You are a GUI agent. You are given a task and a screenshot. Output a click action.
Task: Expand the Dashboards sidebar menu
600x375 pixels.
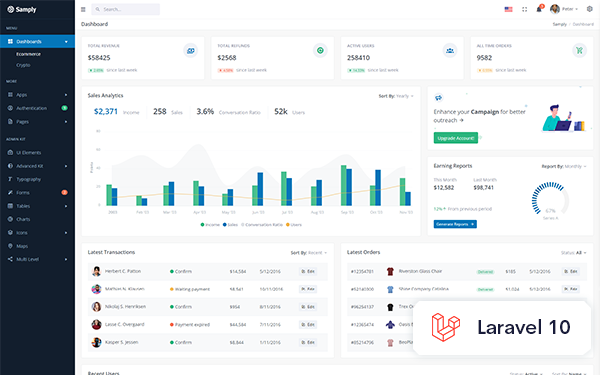pos(38,41)
